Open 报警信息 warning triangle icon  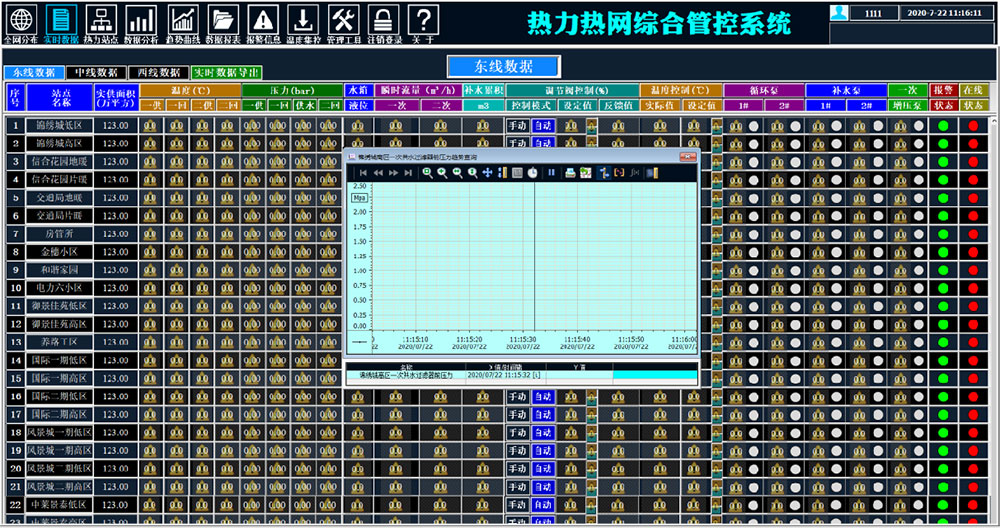(x=263, y=20)
